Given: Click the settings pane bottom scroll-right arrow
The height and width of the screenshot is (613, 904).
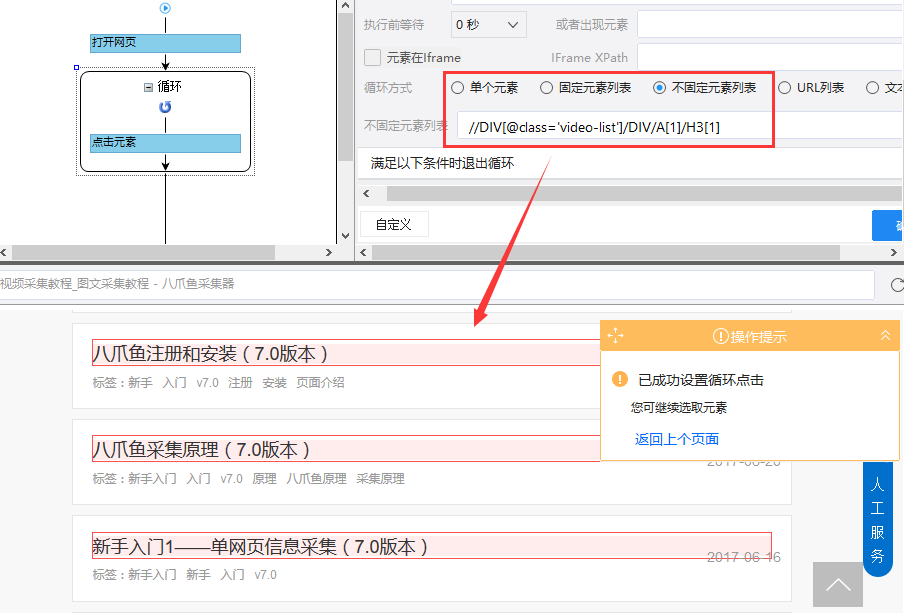Looking at the screenshot, I should click(894, 253).
